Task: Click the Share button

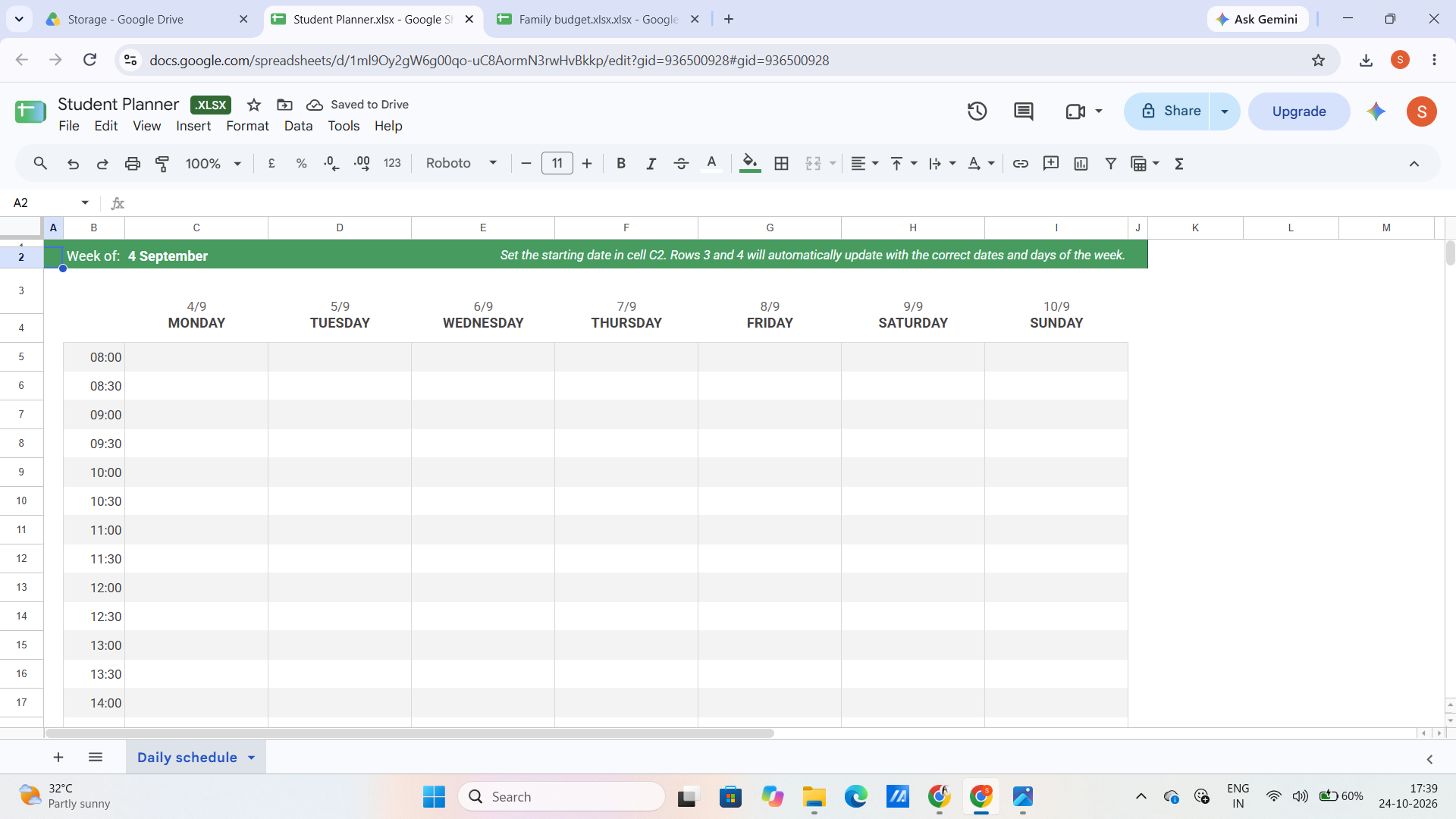Action: [1167, 111]
